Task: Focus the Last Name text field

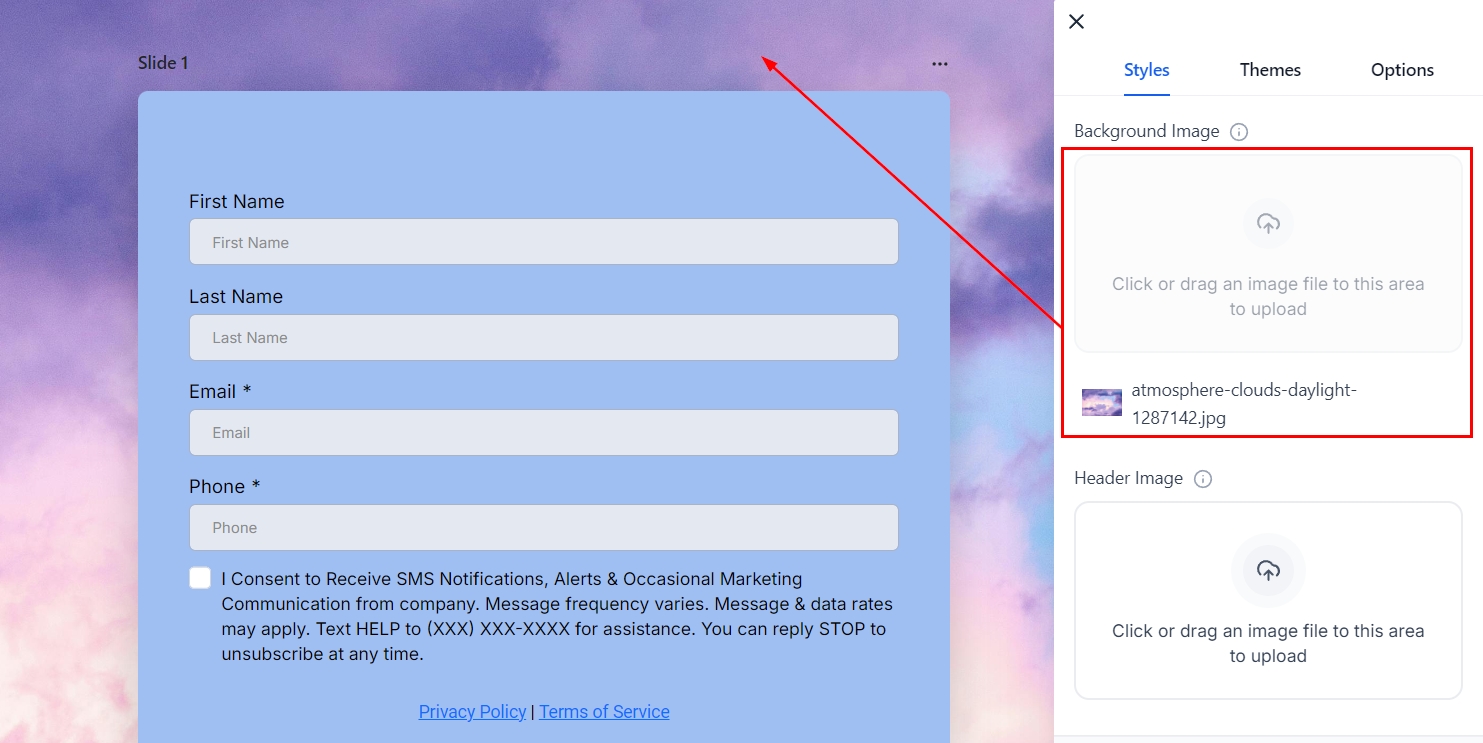Action: coord(543,338)
